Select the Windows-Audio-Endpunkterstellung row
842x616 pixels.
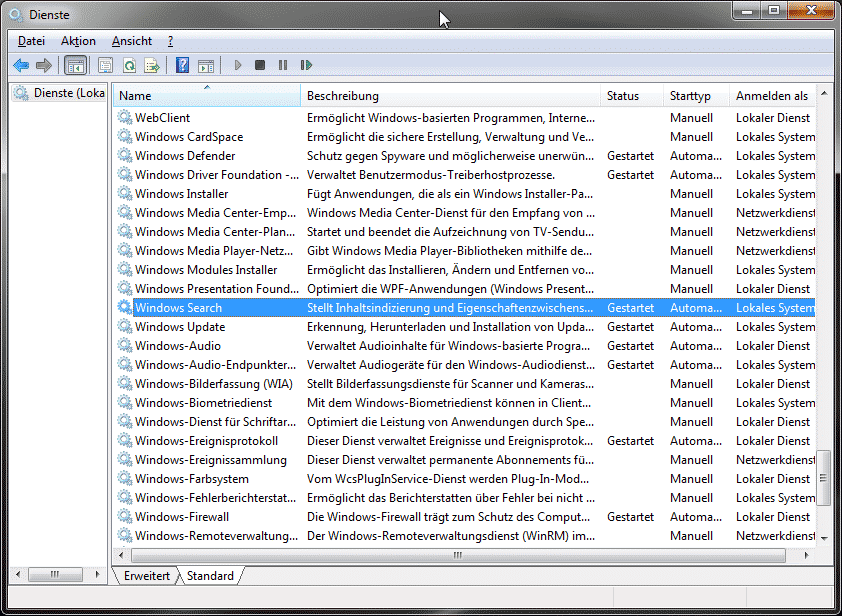coord(465,365)
